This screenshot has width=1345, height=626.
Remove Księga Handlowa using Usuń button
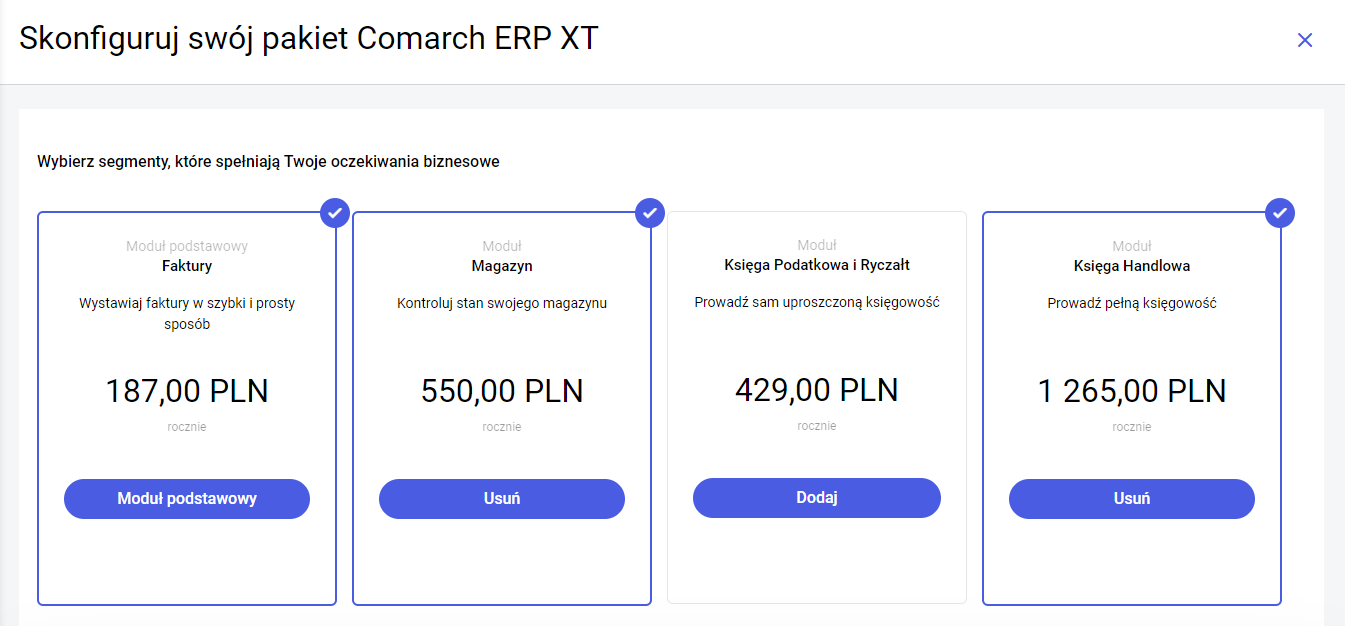tap(1131, 499)
